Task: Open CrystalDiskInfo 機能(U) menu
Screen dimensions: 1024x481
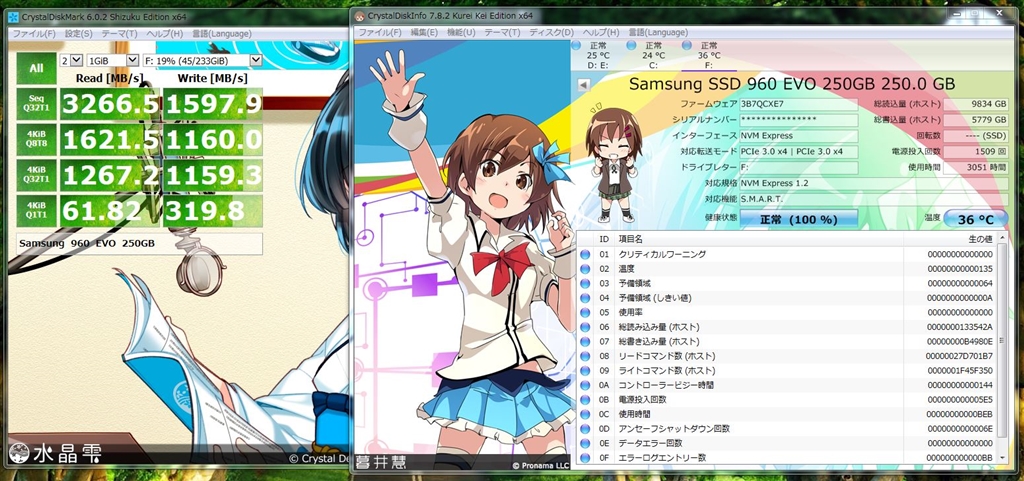Action: (x=461, y=32)
